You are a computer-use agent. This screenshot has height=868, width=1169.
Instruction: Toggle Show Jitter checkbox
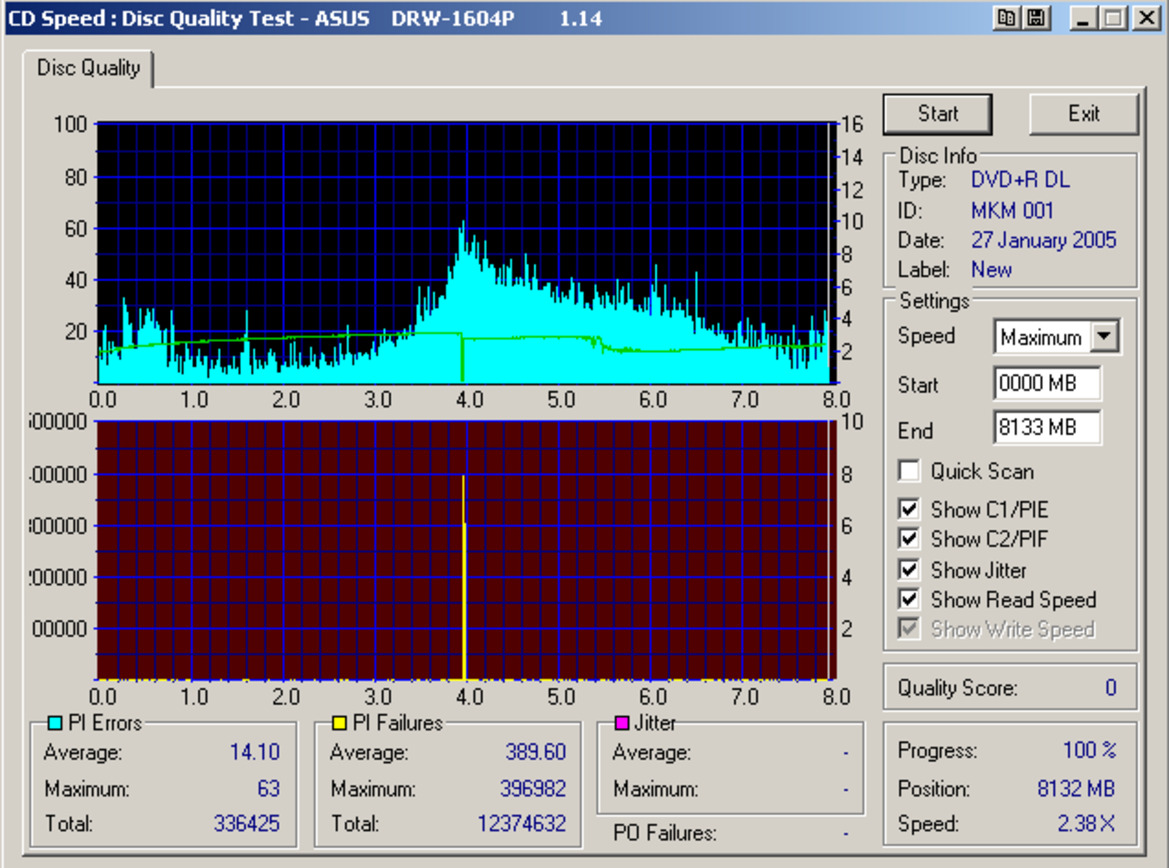(909, 570)
